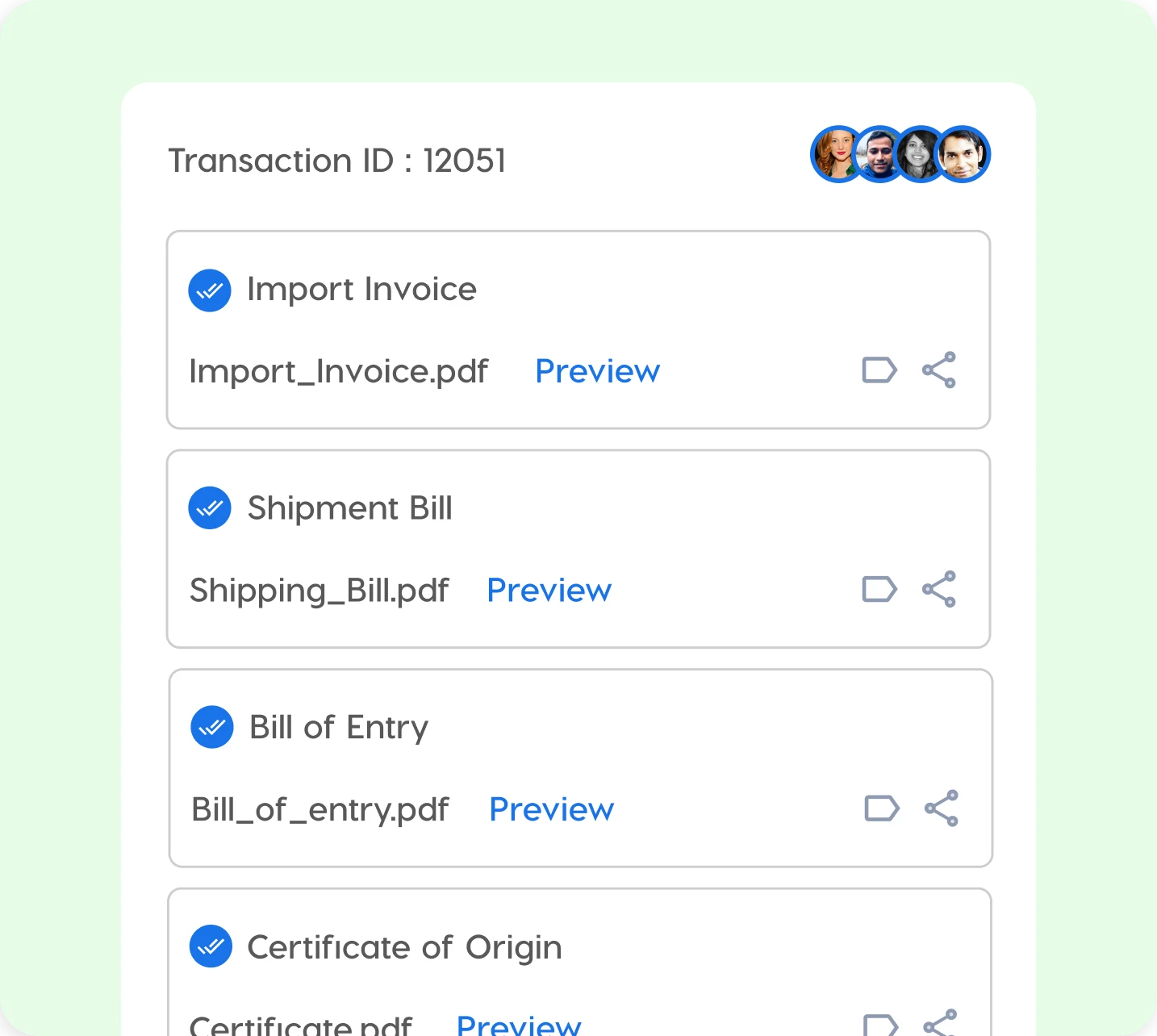Open the Shipment Bill document card
The width and height of the screenshot is (1157, 1036).
[x=578, y=549]
